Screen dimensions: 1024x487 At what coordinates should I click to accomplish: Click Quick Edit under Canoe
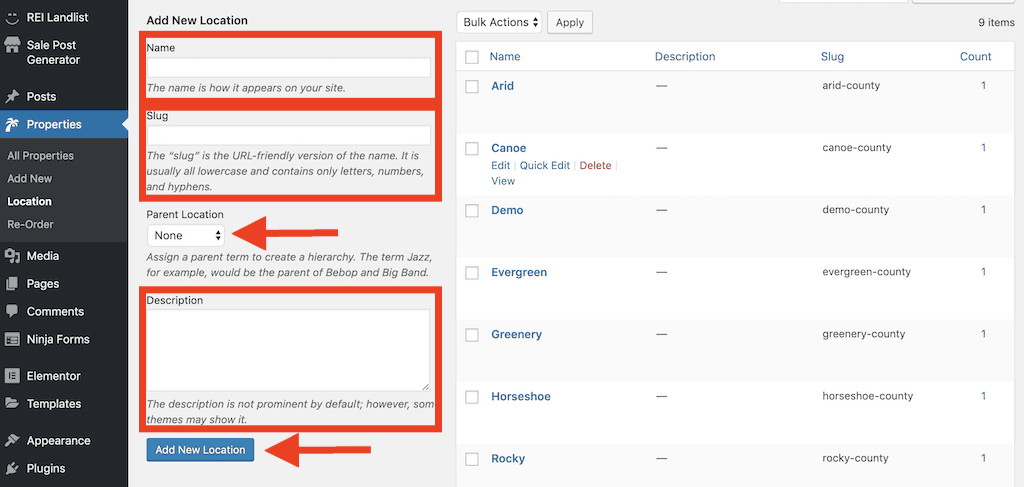[545, 165]
